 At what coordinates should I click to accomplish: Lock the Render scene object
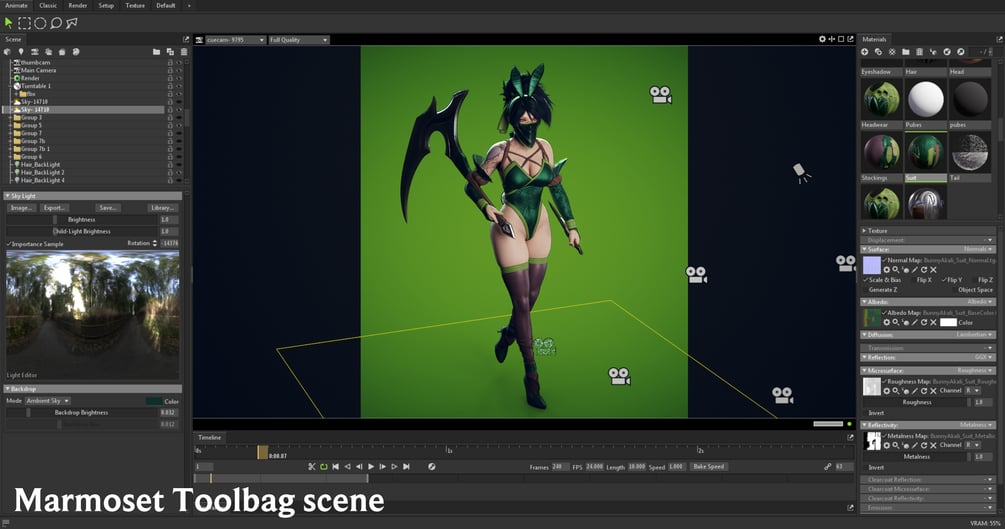(170, 78)
